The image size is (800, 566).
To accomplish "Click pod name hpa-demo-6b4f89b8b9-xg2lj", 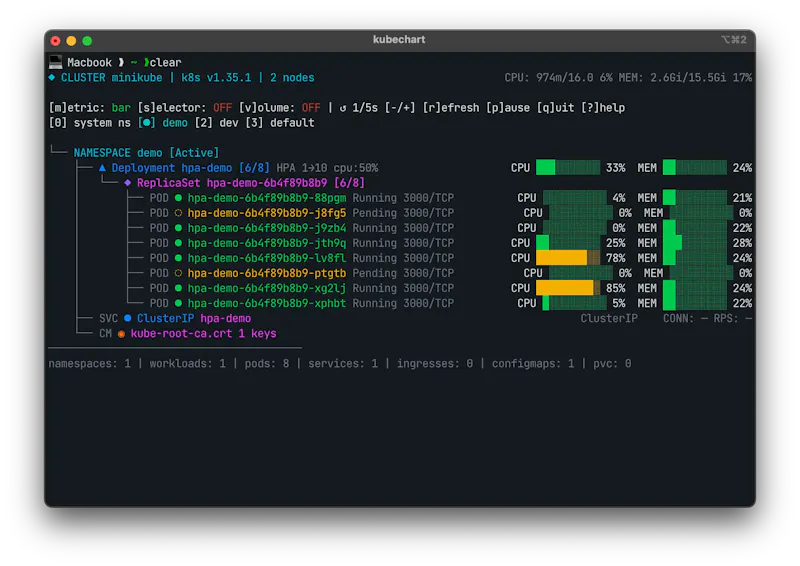I will 267,288.
